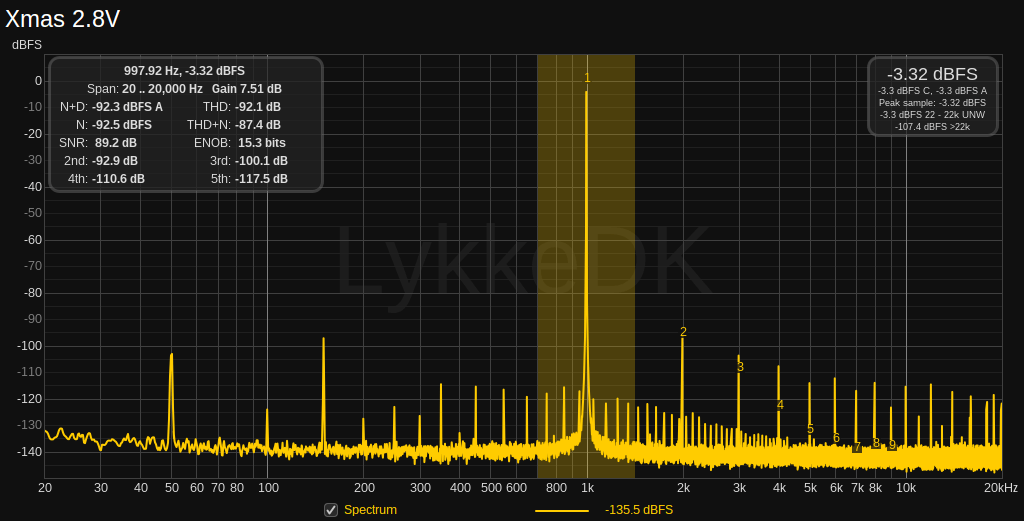Click harmonic marker 4 near 4k

pos(780,405)
